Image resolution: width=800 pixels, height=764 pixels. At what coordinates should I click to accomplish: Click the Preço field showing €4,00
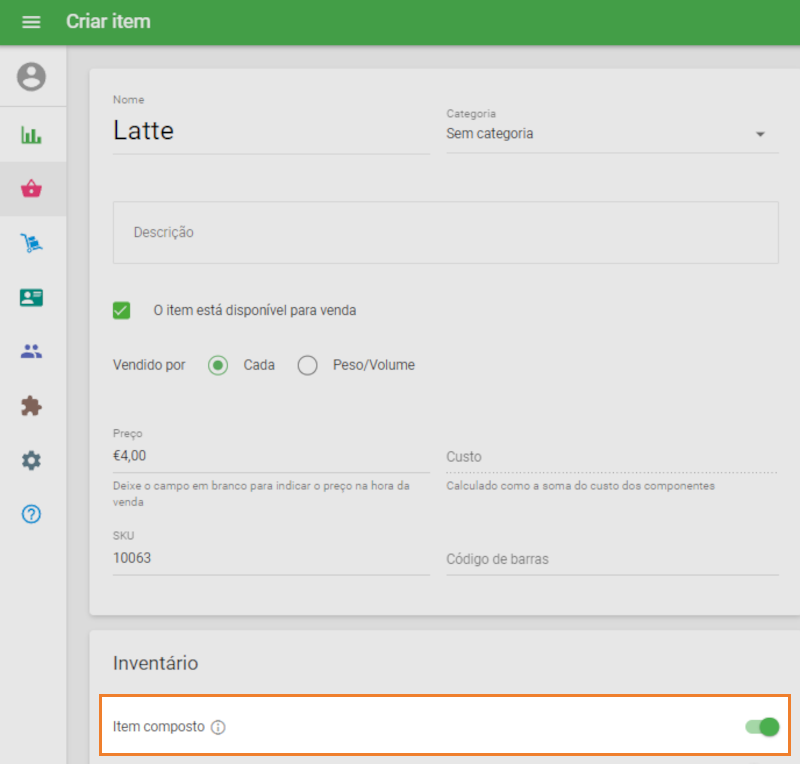pos(270,455)
